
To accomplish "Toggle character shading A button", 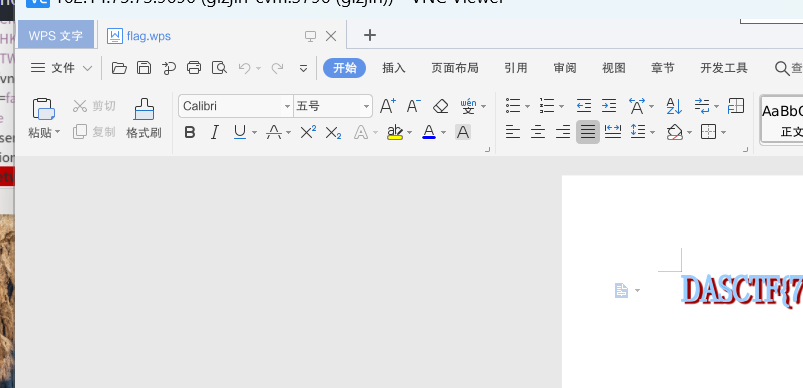I will click(463, 133).
